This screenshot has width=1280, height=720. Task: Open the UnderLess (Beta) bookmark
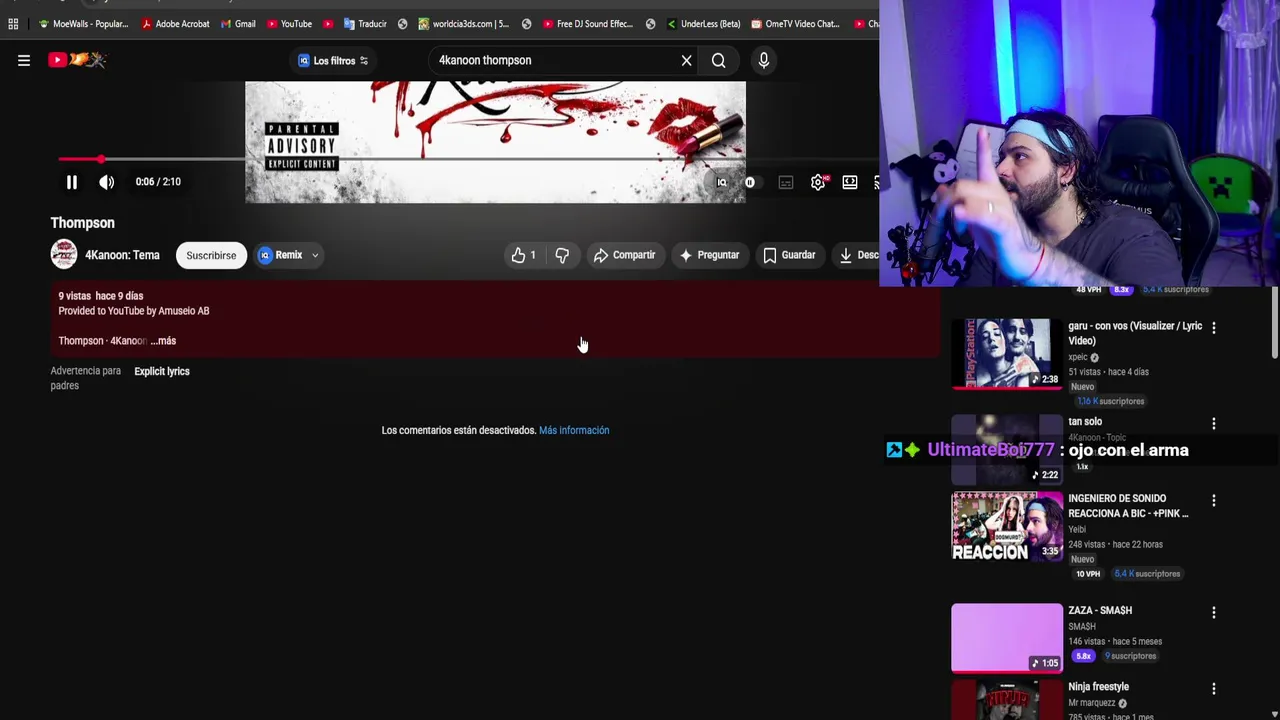703,24
